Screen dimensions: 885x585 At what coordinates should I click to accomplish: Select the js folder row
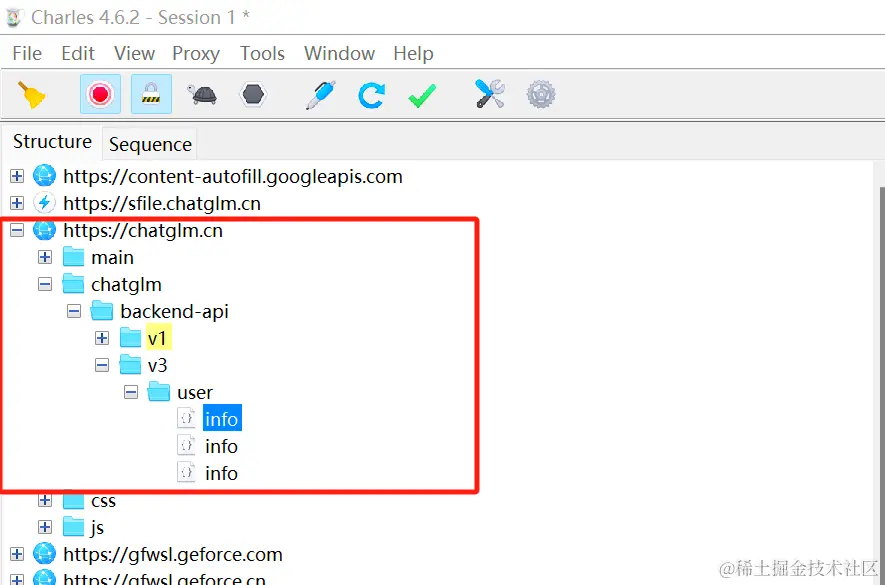(97, 527)
